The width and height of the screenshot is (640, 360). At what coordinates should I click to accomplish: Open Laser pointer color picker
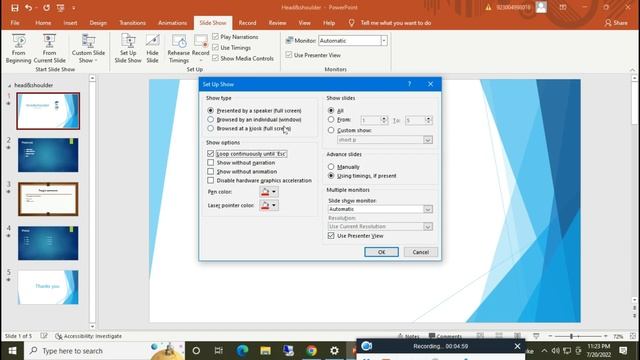pyautogui.click(x=269, y=205)
